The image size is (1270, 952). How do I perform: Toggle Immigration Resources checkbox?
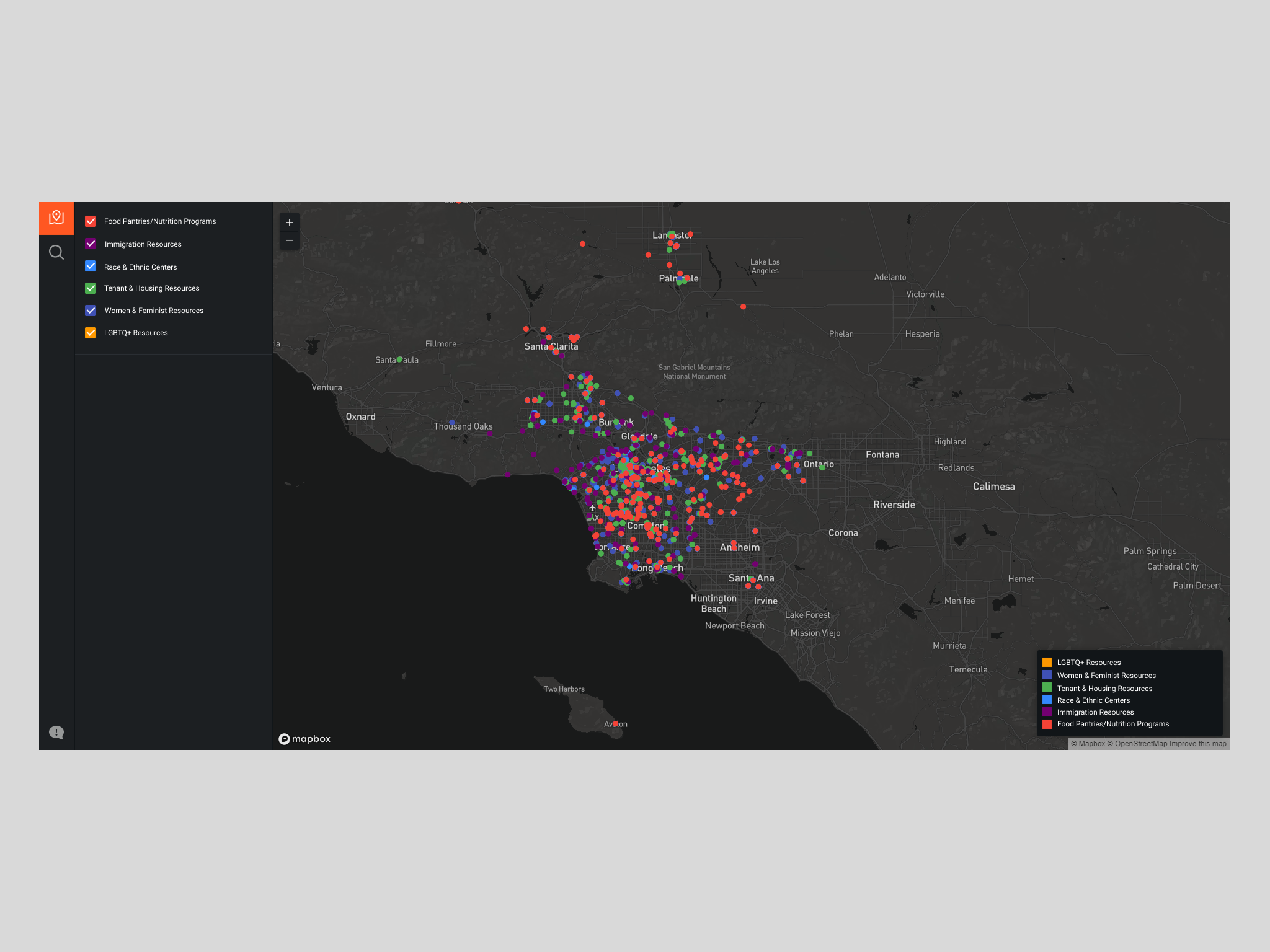(91, 244)
